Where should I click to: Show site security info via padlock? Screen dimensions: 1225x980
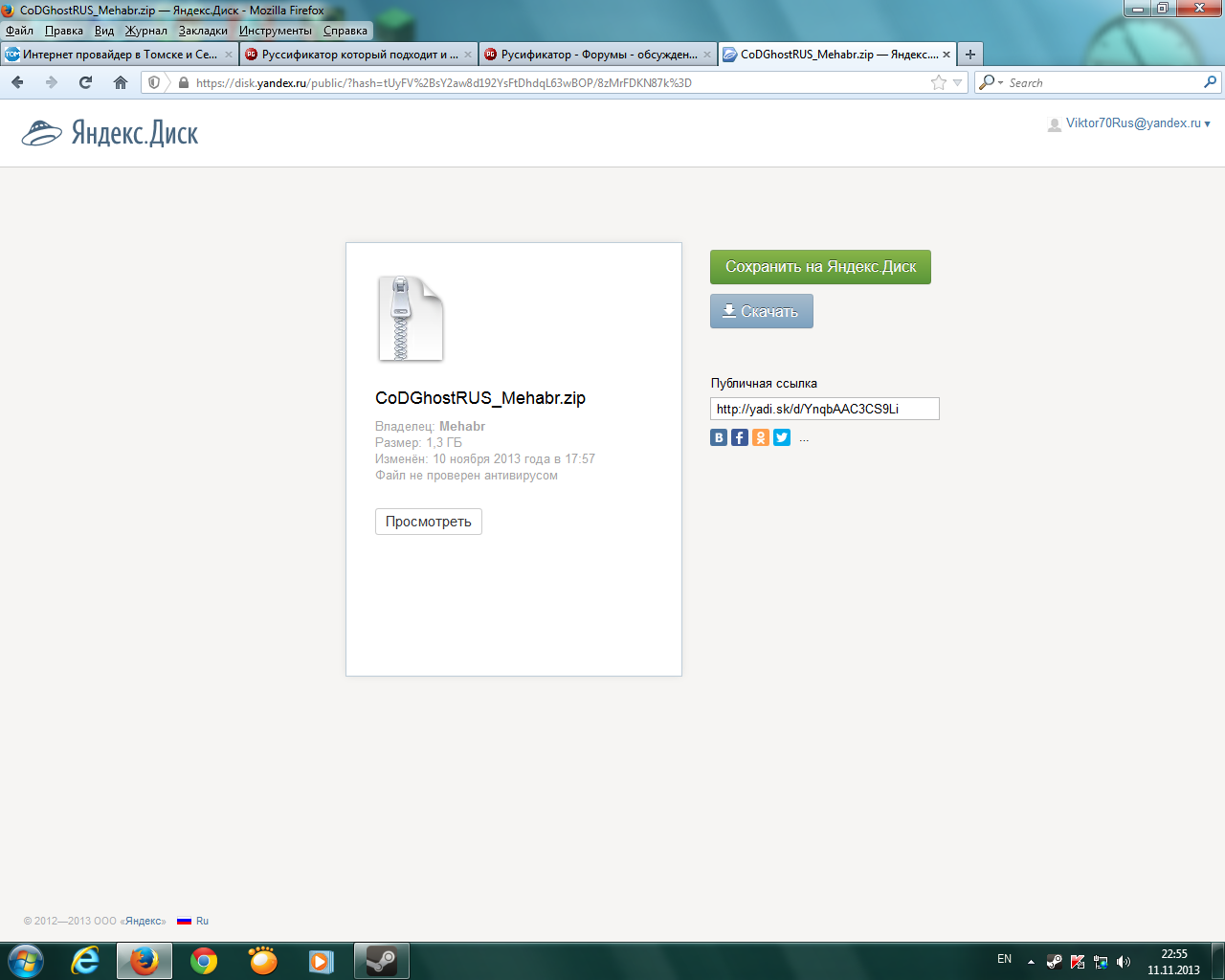[184, 82]
